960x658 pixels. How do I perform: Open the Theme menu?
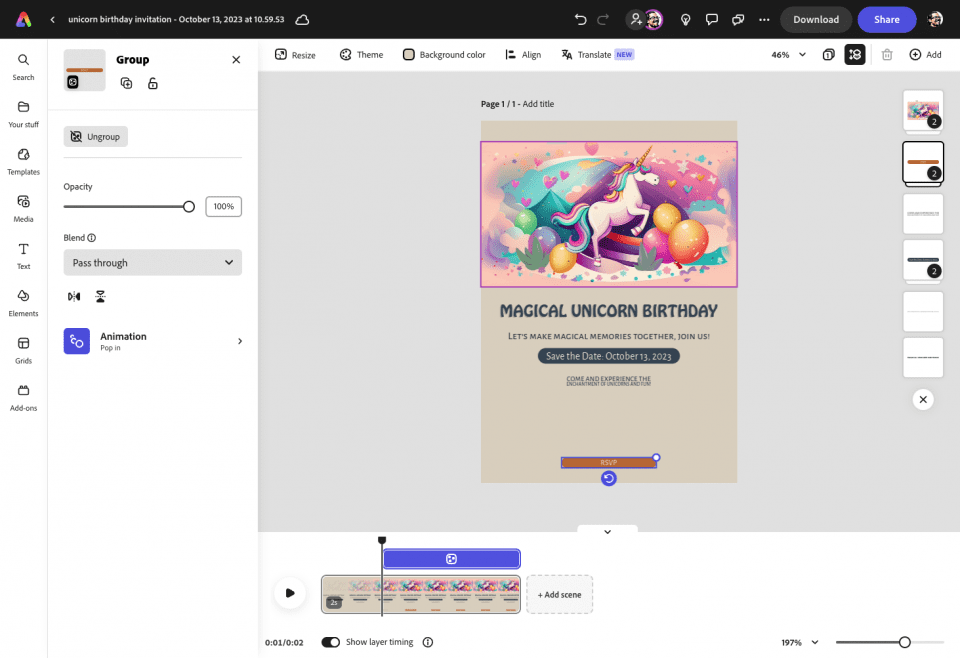click(361, 55)
